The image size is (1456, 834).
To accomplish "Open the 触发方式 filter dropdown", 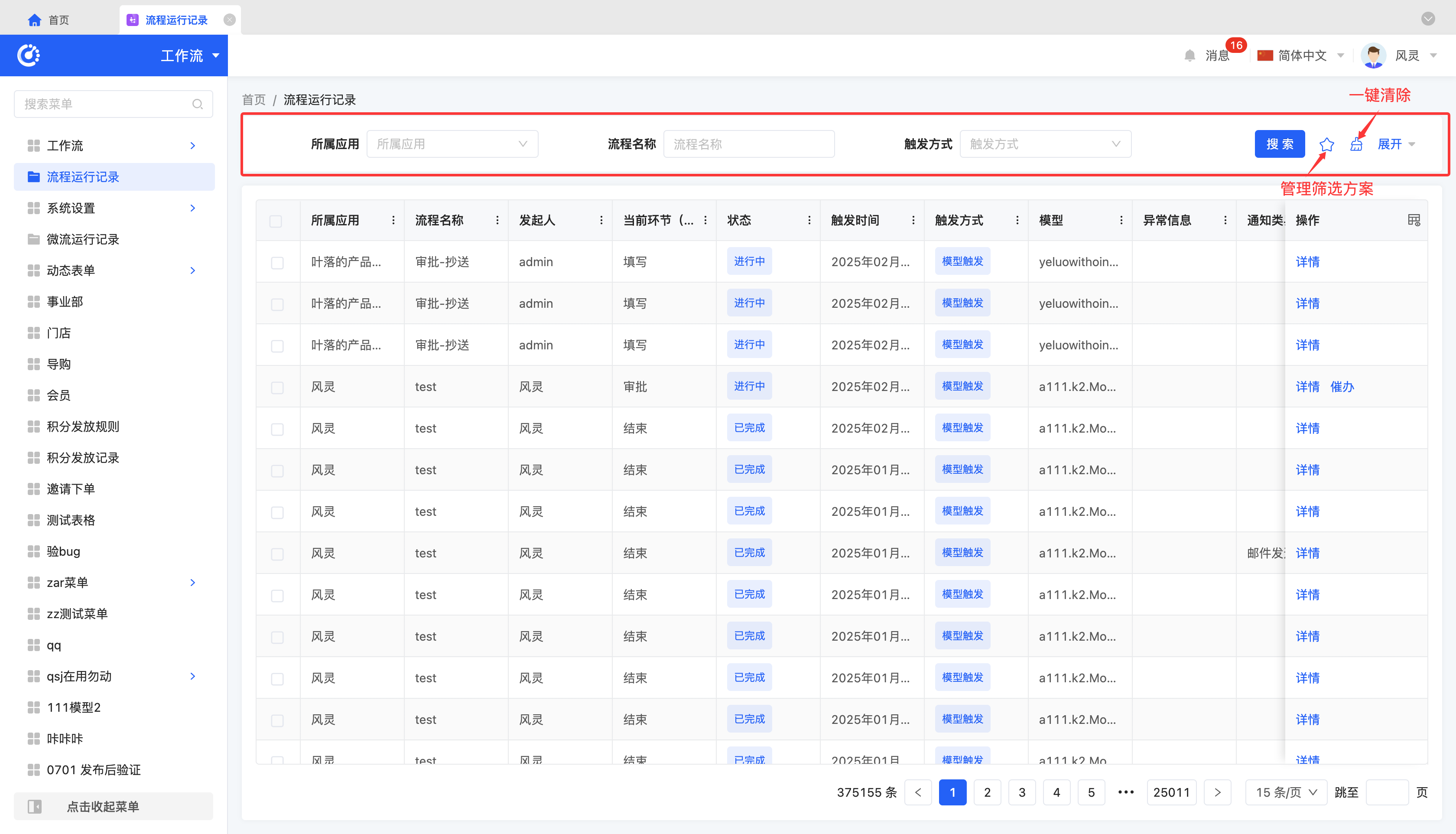I will click(1045, 144).
